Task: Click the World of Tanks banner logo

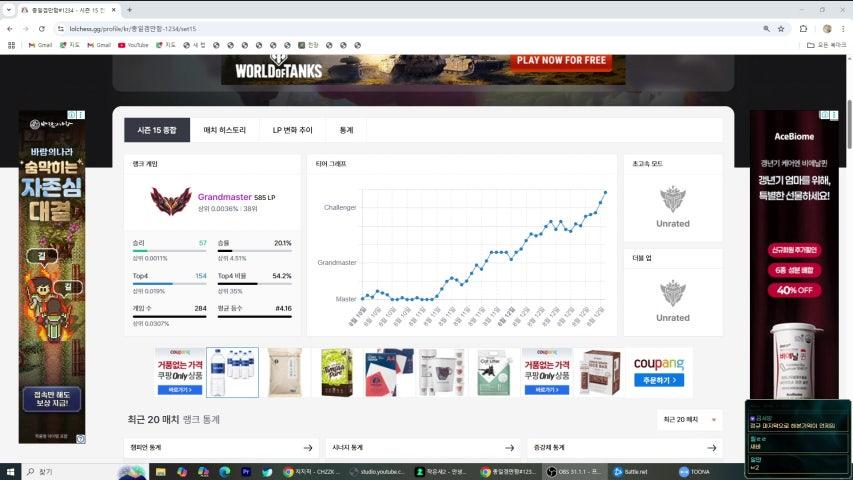Action: [279, 67]
